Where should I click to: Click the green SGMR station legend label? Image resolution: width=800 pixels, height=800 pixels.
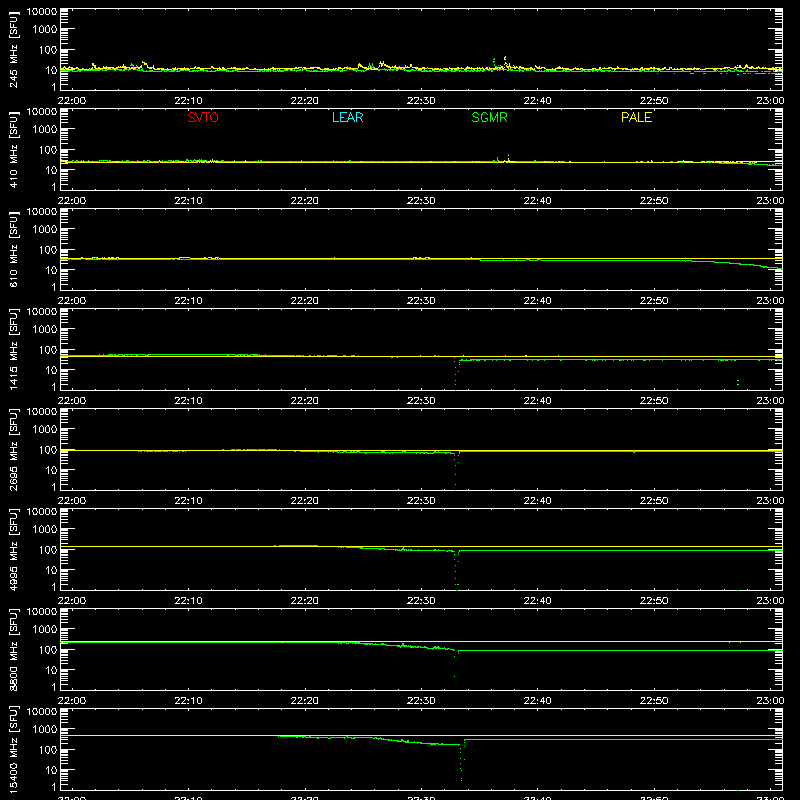(x=489, y=117)
